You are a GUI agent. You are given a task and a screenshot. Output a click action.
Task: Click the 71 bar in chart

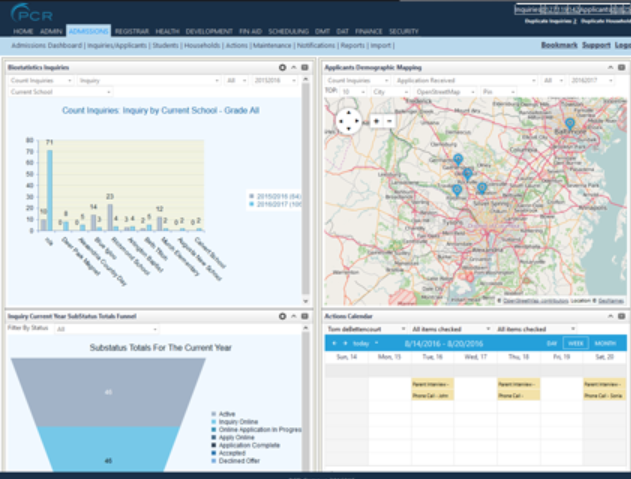(x=50, y=190)
